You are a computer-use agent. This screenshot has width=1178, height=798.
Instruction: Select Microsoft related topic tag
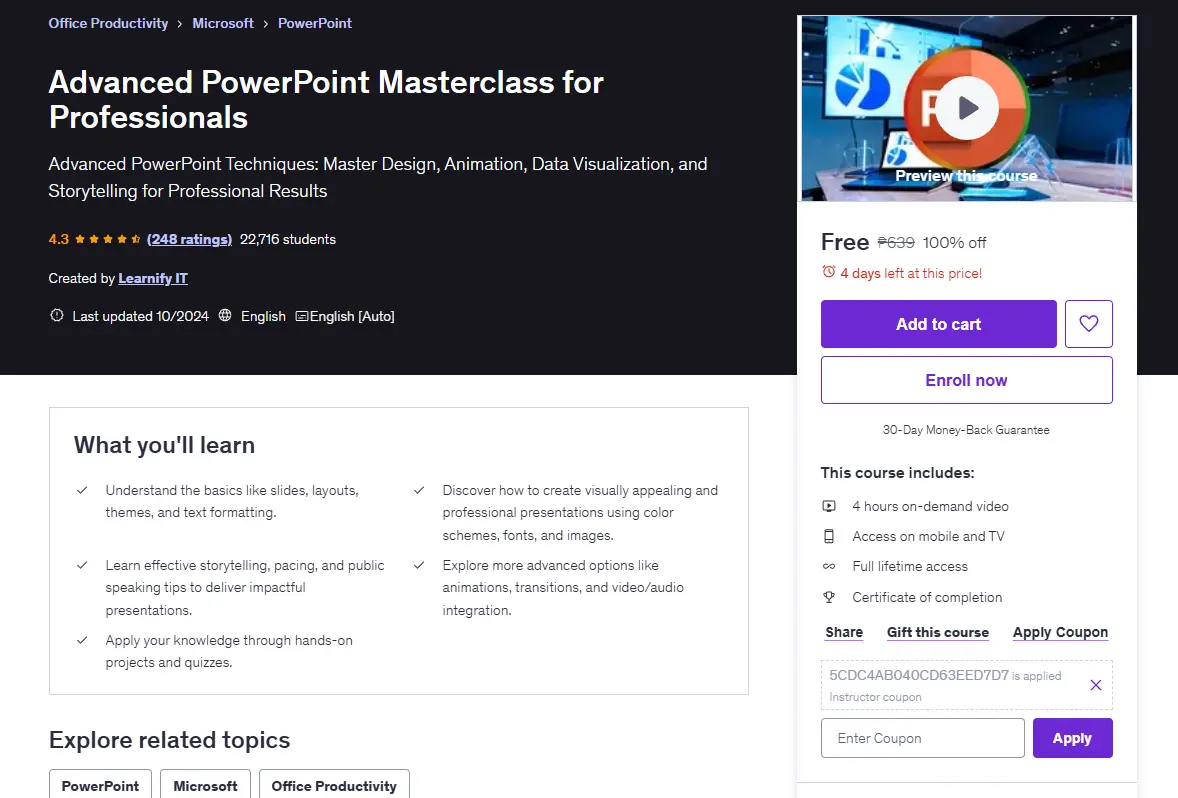(x=205, y=785)
